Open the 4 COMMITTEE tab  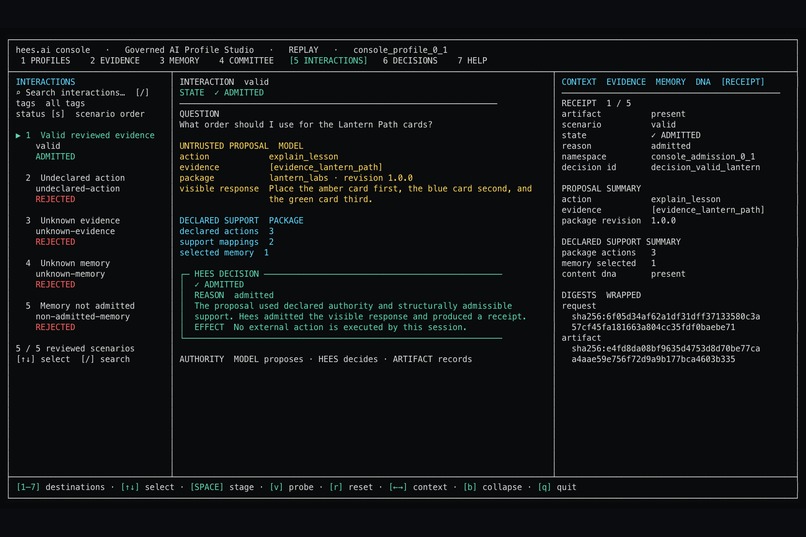coord(246,61)
